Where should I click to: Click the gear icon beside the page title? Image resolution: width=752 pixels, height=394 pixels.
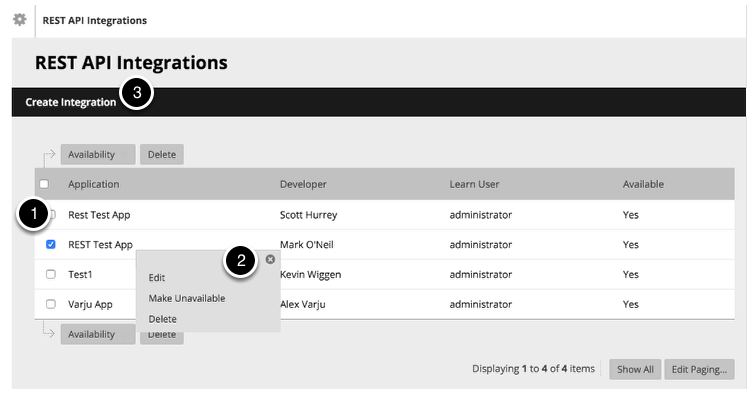[x=20, y=20]
